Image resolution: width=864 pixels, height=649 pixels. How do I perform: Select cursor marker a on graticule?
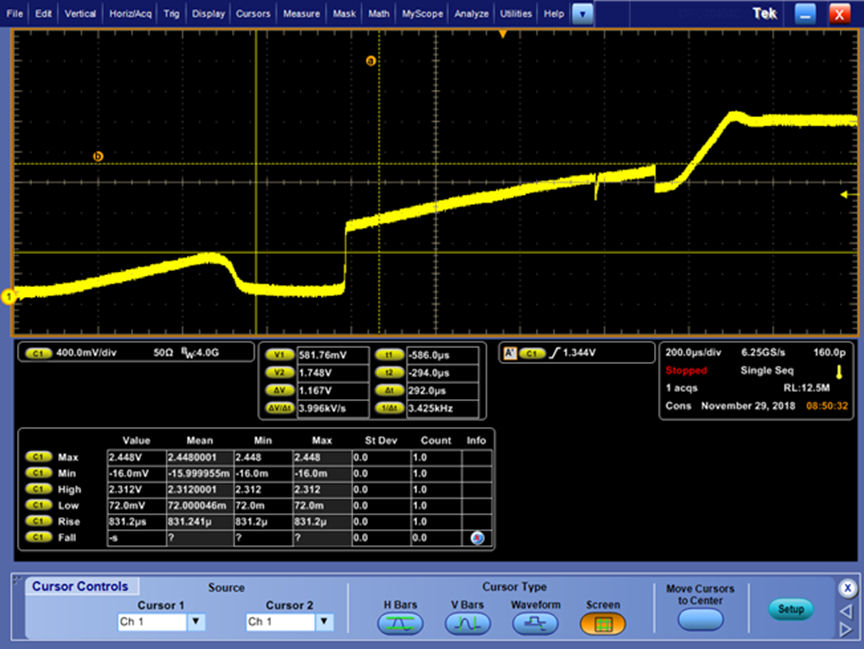pyautogui.click(x=371, y=61)
